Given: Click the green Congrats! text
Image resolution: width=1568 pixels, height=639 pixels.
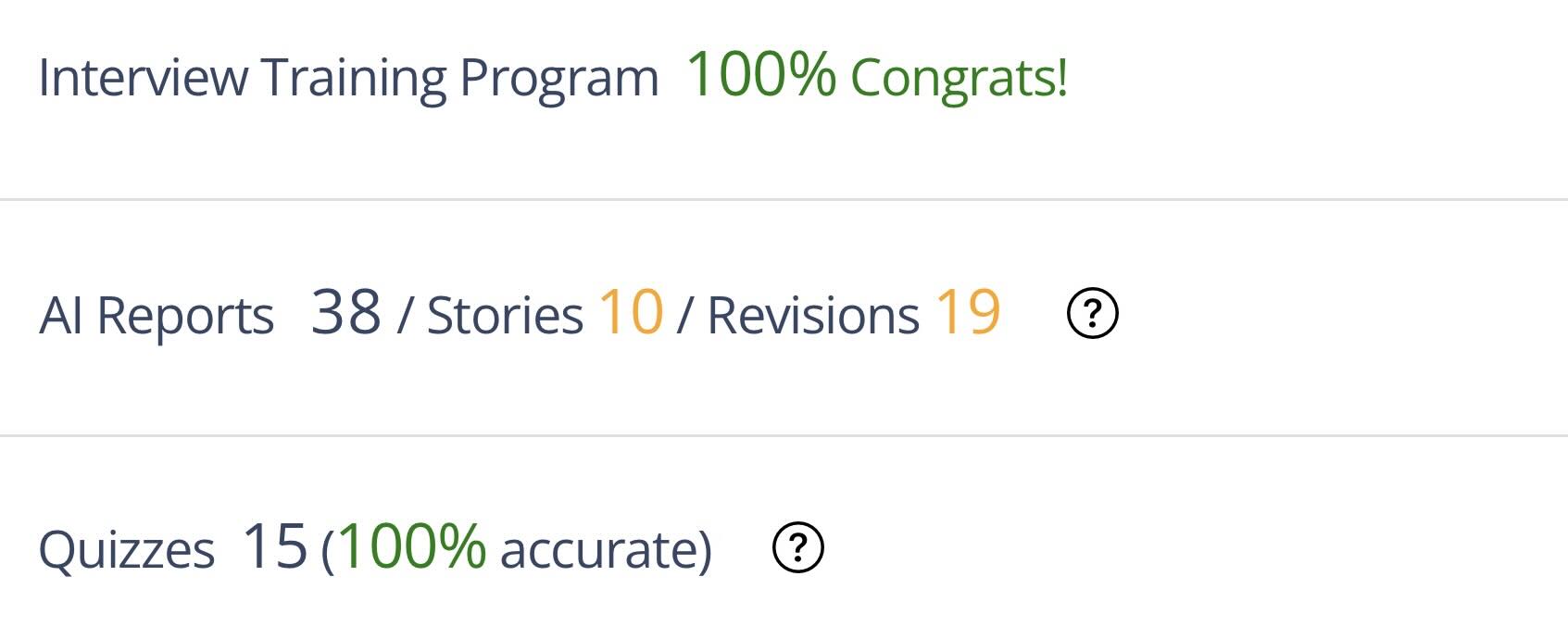Looking at the screenshot, I should click(x=960, y=79).
